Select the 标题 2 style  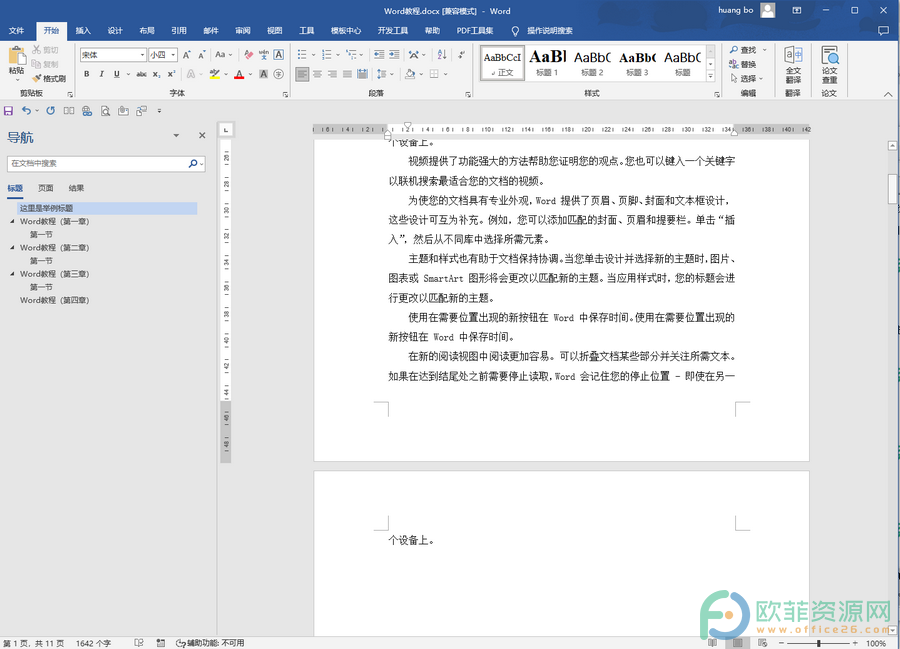(592, 63)
